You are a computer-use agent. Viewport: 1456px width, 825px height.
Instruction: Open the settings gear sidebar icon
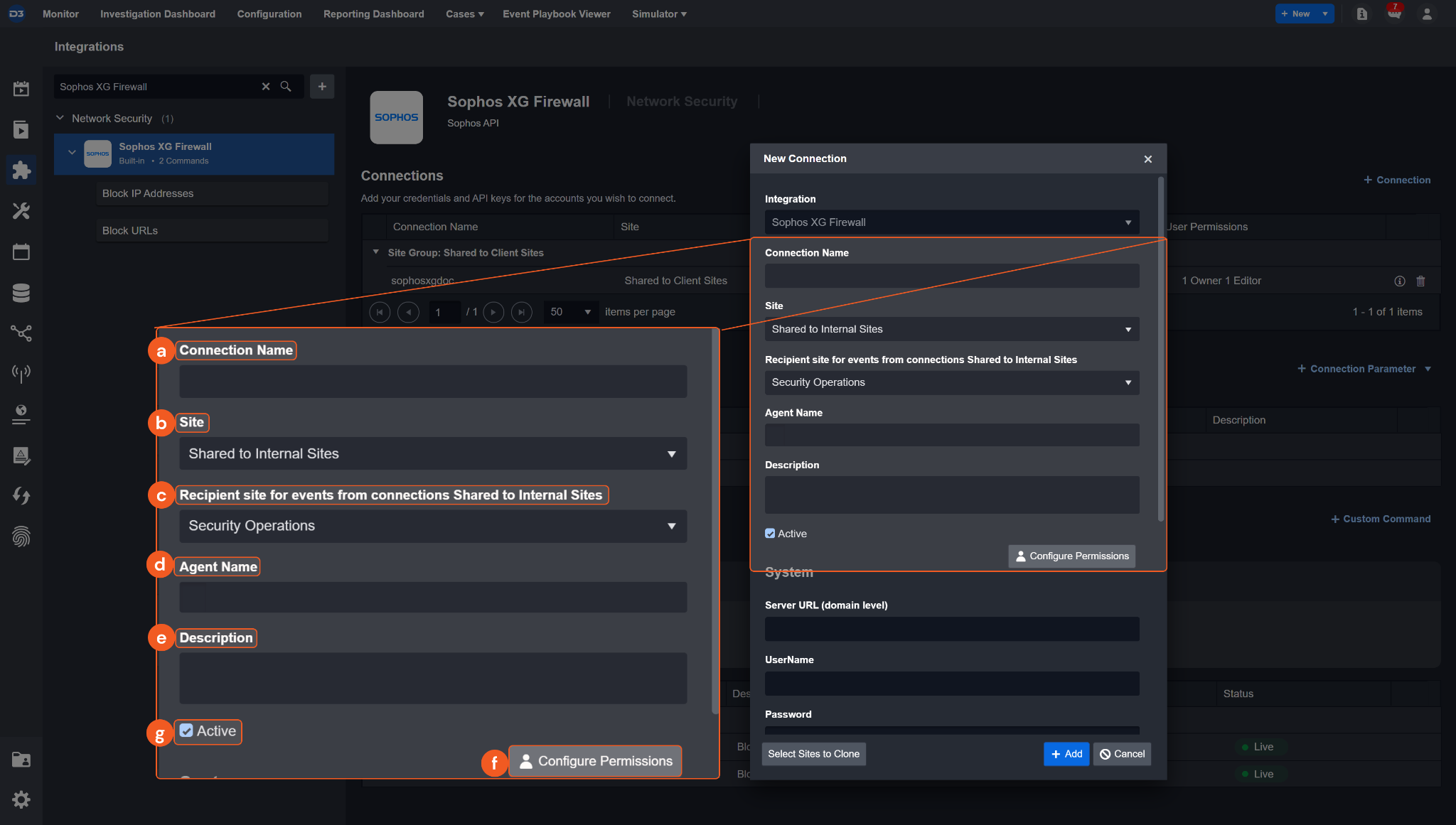pyautogui.click(x=21, y=799)
